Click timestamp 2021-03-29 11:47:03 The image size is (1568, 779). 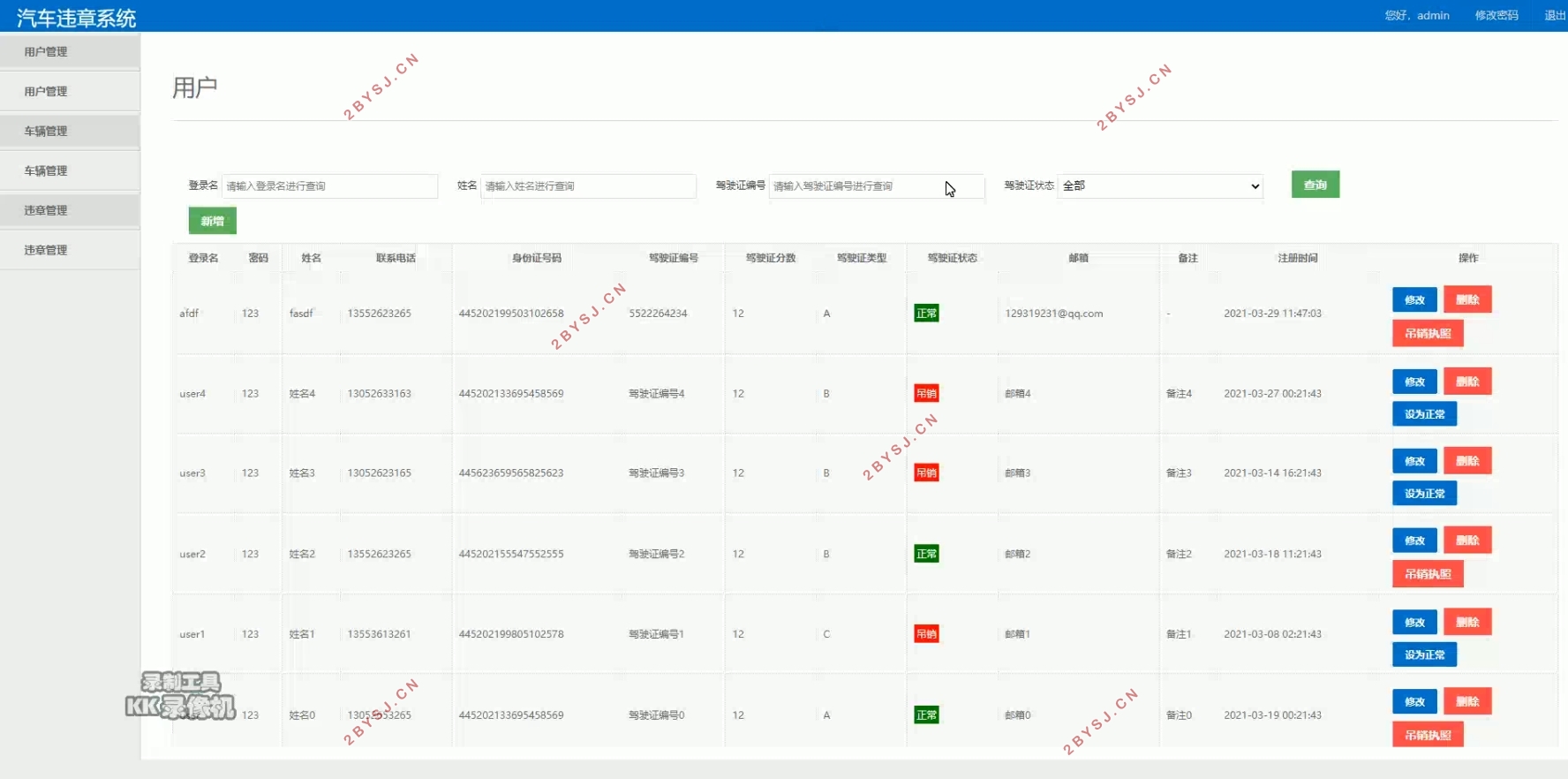[1273, 314]
